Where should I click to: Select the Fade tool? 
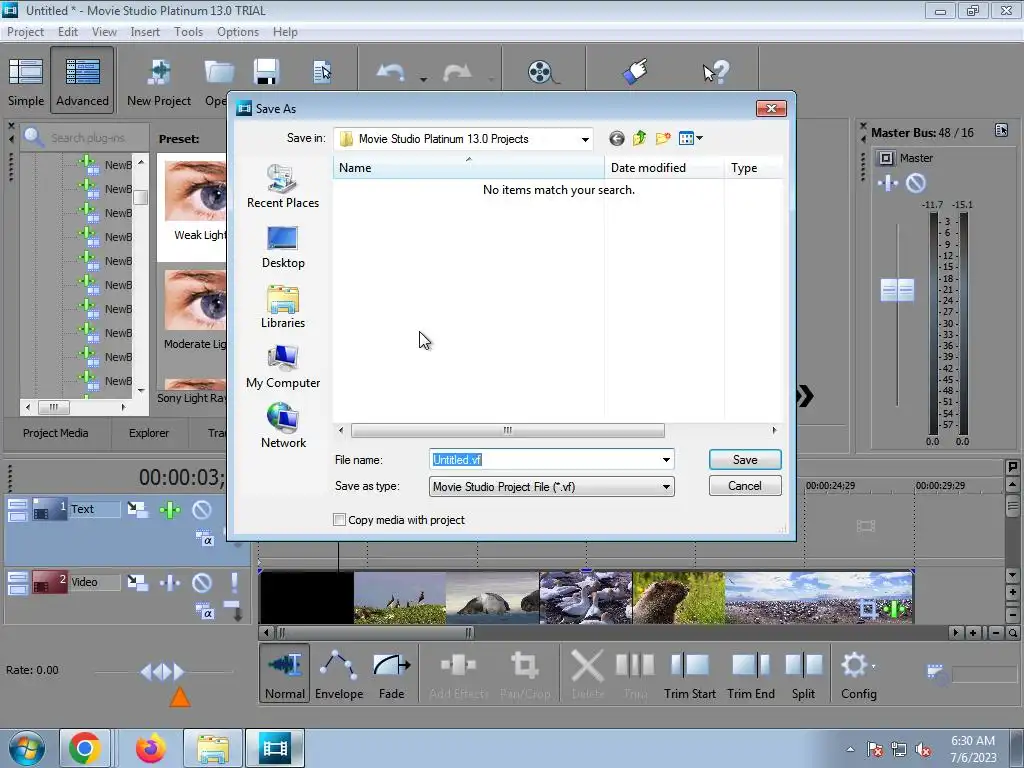click(391, 673)
